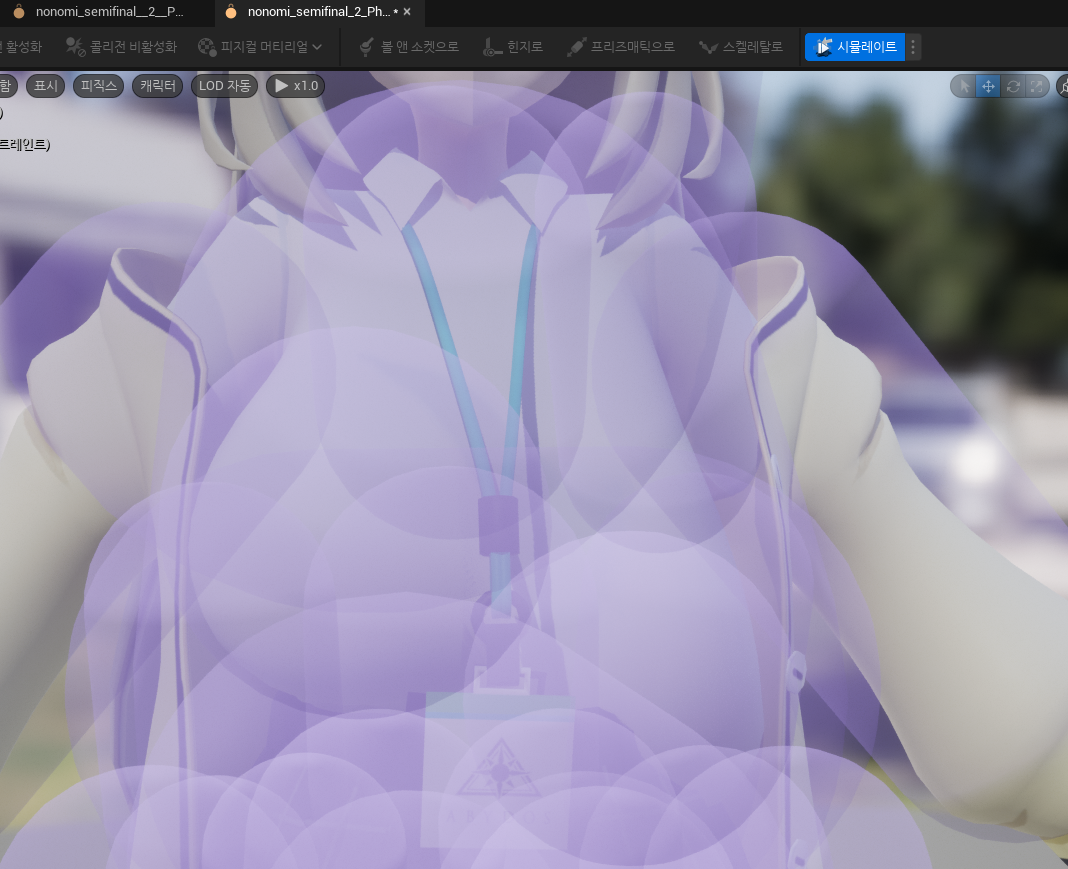Click the 프리즈매틱으로 constraint tool

(x=621, y=47)
